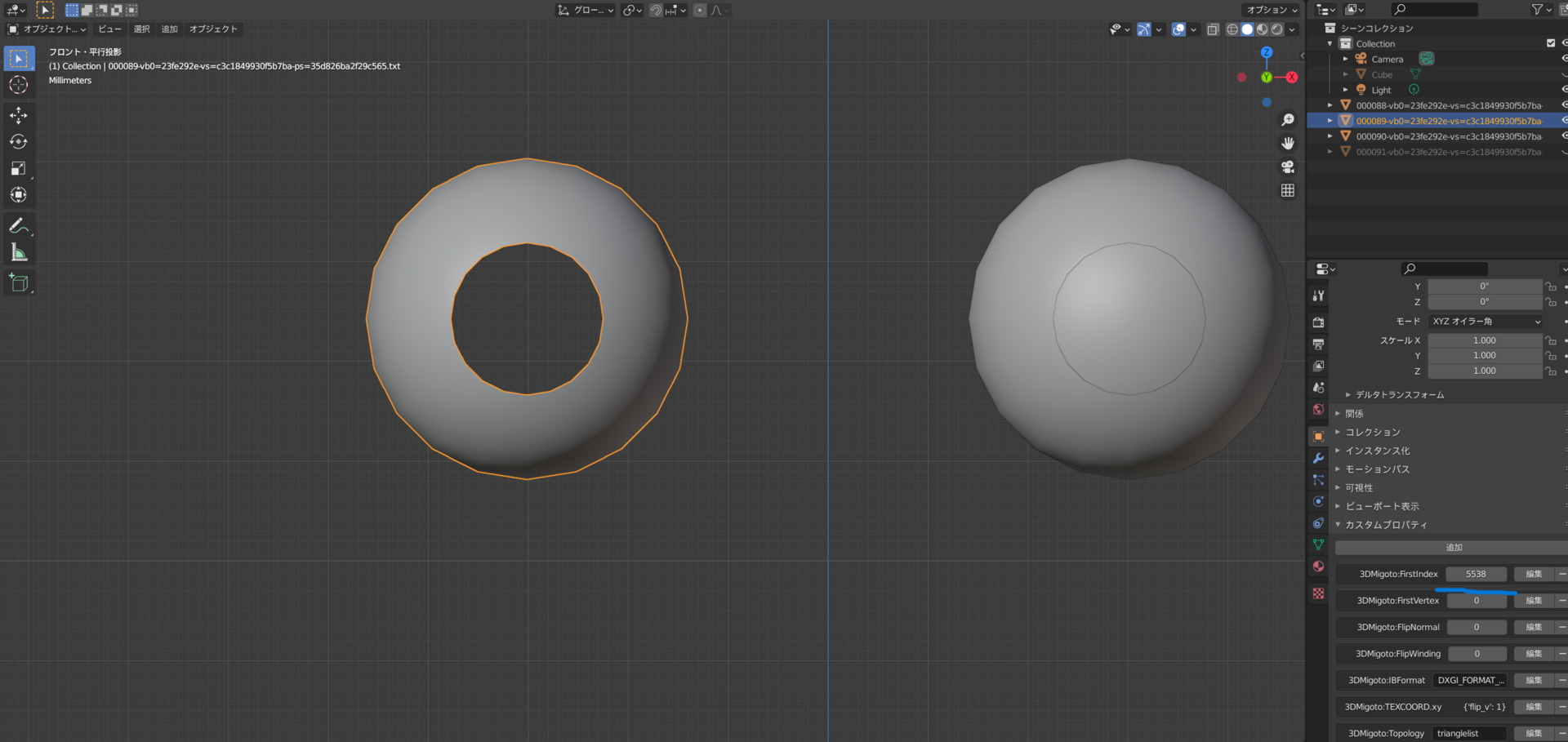Select the Light item in outliner
1568x742 pixels.
pyautogui.click(x=1381, y=90)
